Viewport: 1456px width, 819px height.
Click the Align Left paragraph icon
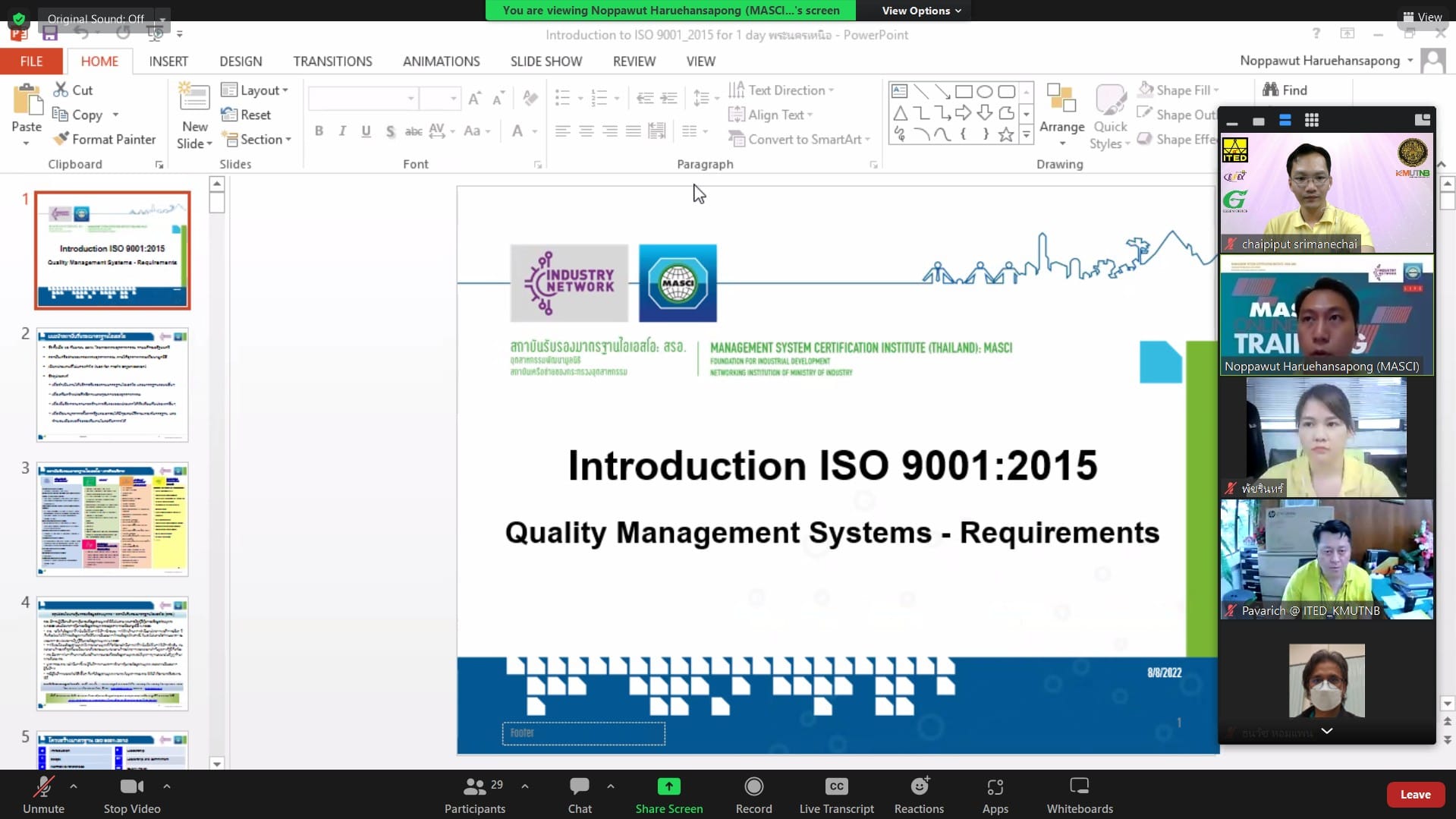[x=562, y=131]
